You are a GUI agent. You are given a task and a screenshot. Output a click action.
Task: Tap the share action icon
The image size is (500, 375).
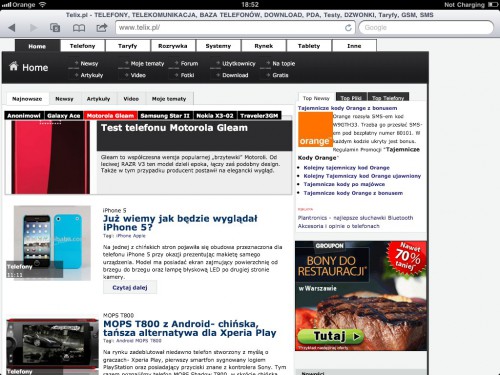coord(102,27)
